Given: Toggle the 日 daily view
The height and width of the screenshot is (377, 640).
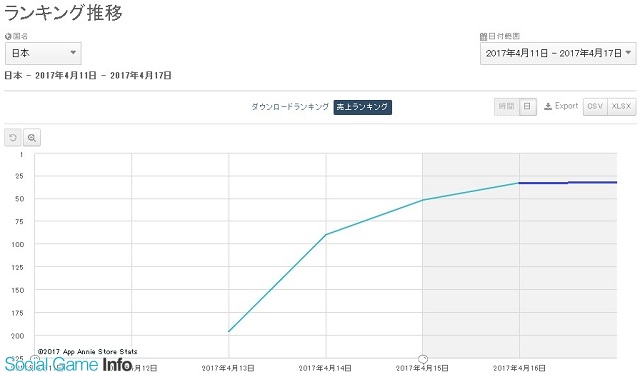Looking at the screenshot, I should [x=528, y=106].
